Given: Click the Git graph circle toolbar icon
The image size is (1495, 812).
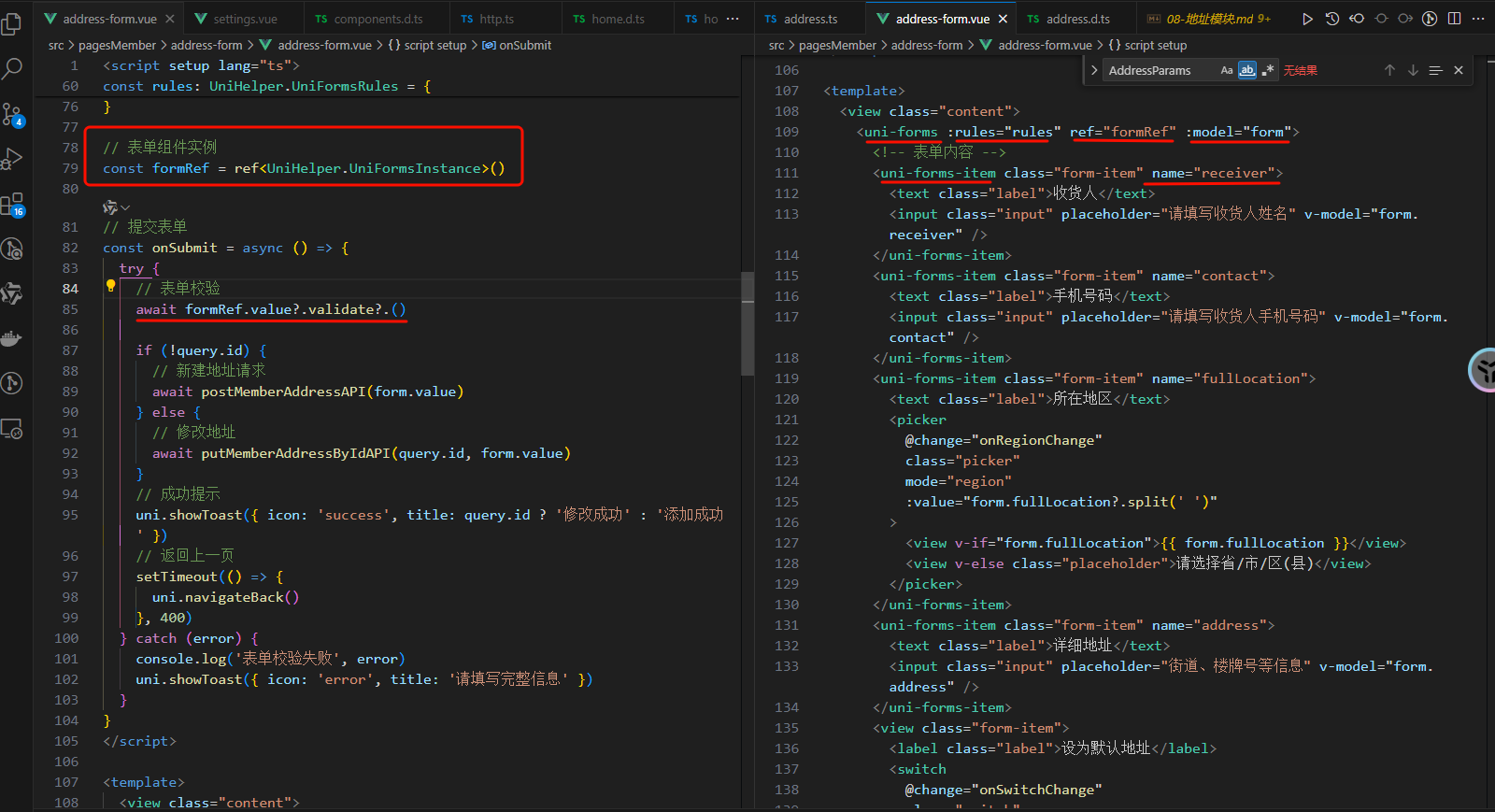Looking at the screenshot, I should (1430, 19).
